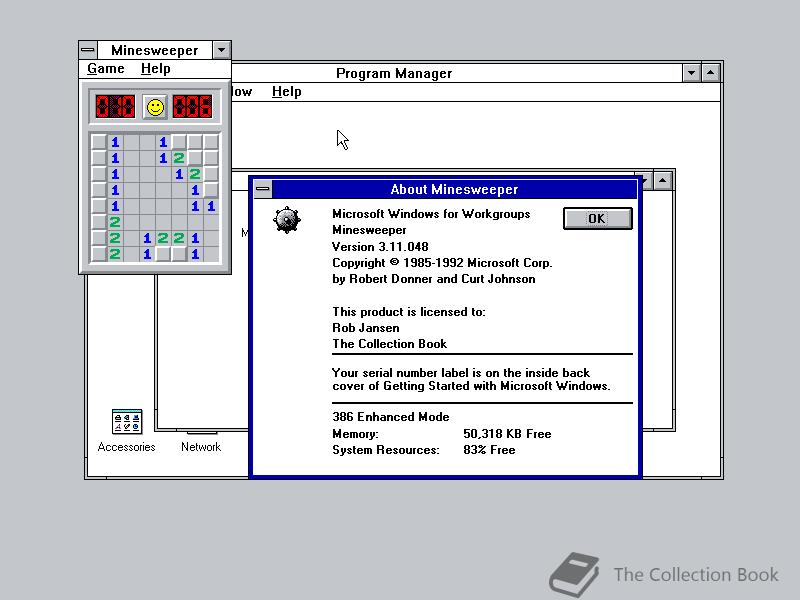800x600 pixels.
Task: Maximize Program Manager using its up arrow button
Action: click(711, 73)
